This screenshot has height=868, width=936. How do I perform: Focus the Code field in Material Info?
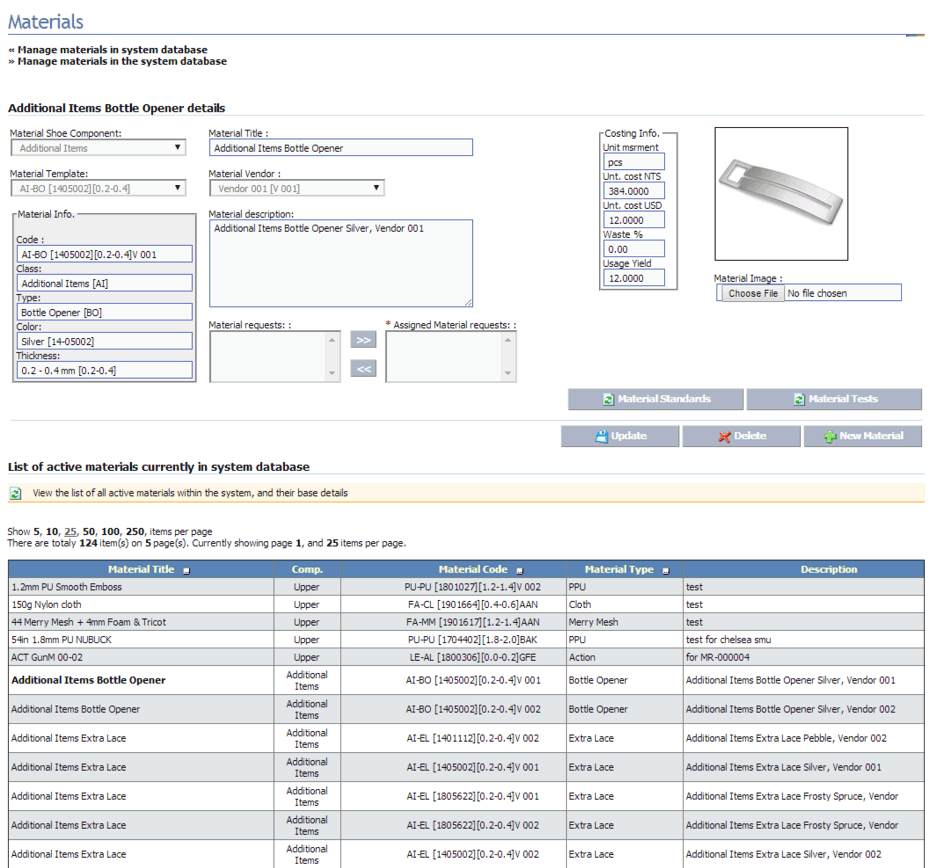point(104,254)
